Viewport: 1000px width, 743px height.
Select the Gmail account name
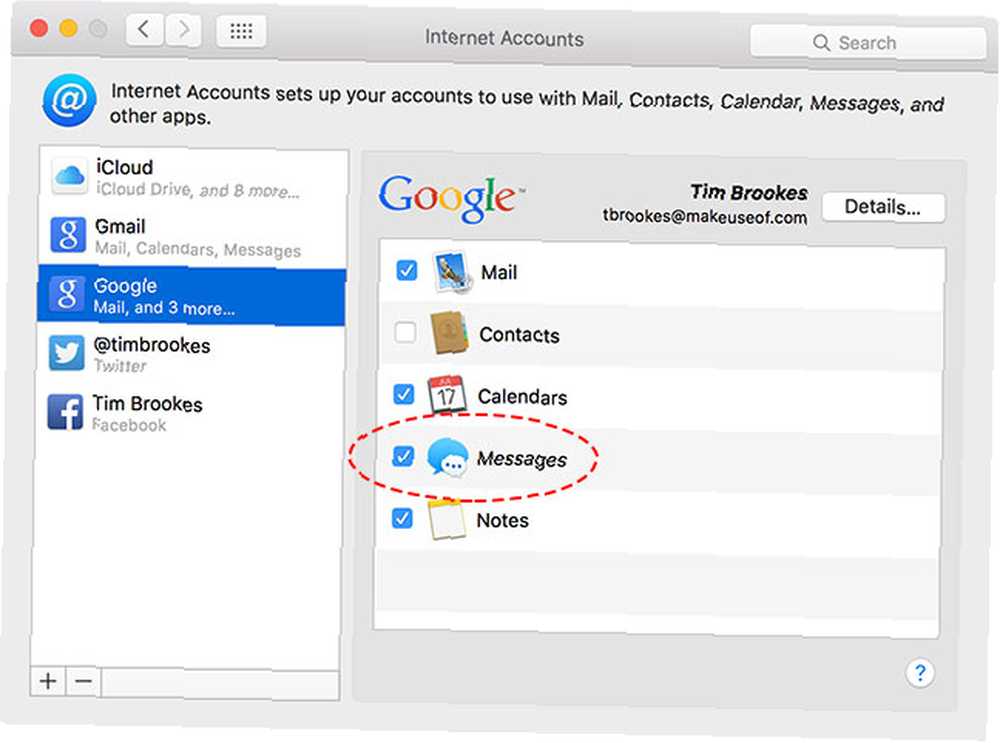pos(120,226)
